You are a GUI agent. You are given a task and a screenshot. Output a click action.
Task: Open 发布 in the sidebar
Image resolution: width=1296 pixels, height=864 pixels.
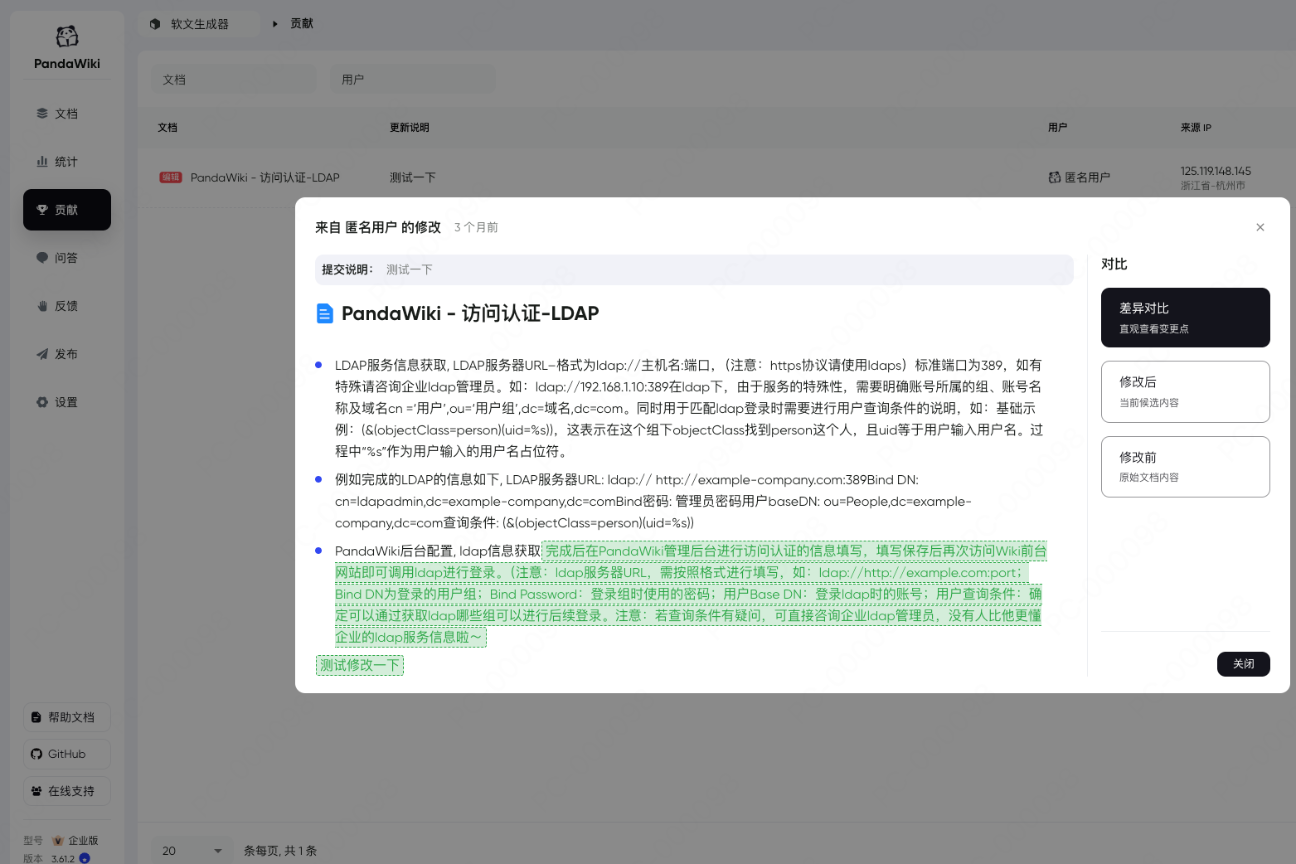click(67, 354)
